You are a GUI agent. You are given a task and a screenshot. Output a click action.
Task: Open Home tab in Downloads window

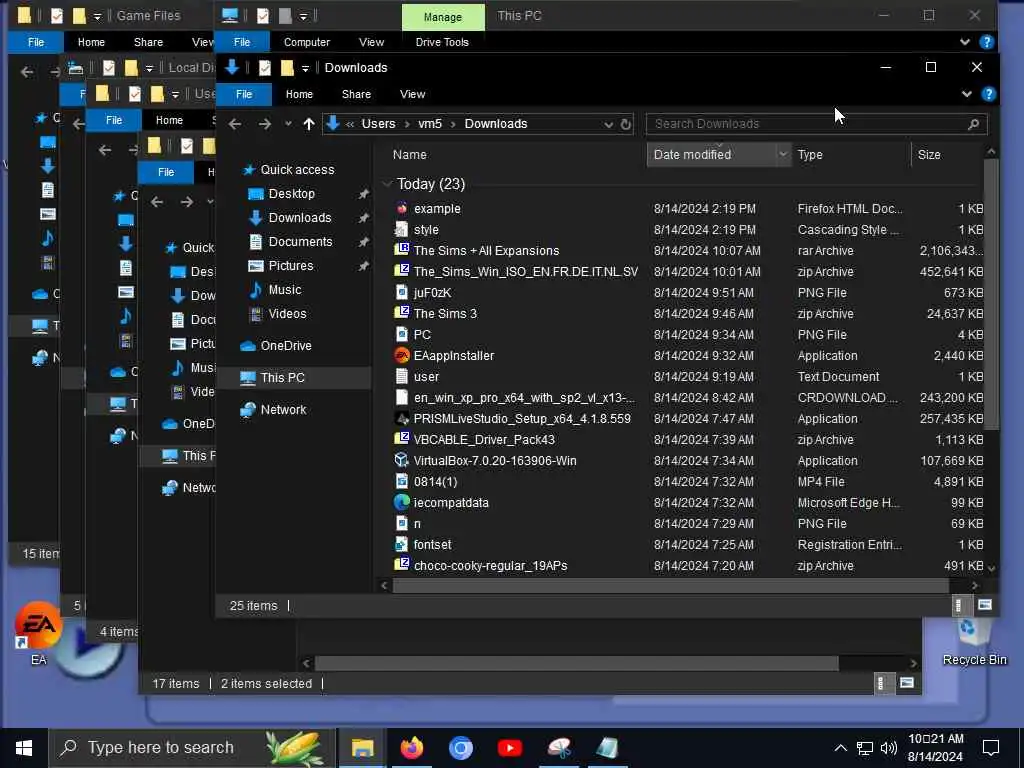pyautogui.click(x=299, y=94)
